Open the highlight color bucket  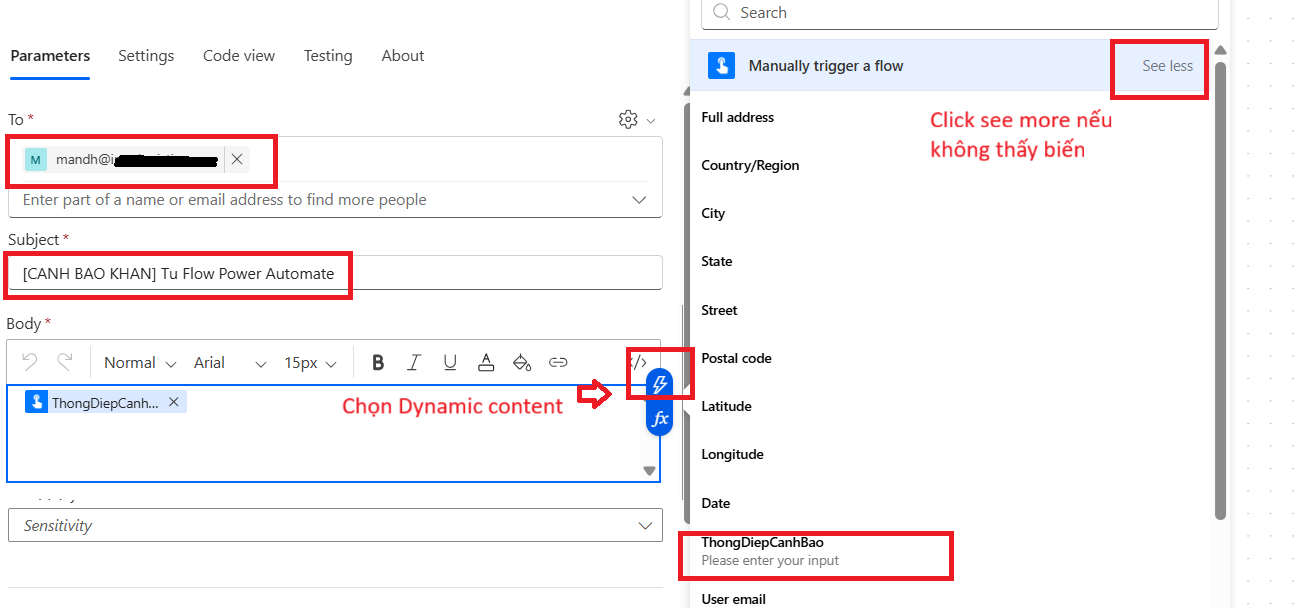pyautogui.click(x=522, y=363)
